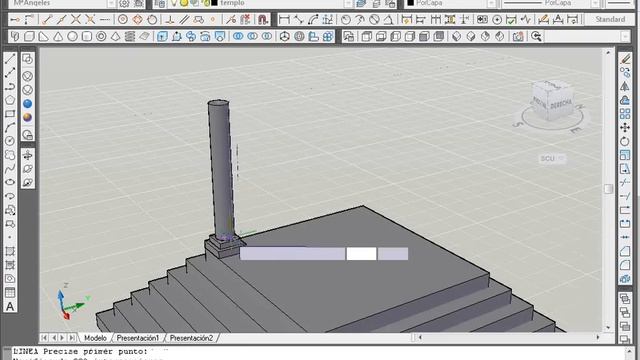Select the Line draw tool
This screenshot has height=360, width=640.
(x=10, y=59)
